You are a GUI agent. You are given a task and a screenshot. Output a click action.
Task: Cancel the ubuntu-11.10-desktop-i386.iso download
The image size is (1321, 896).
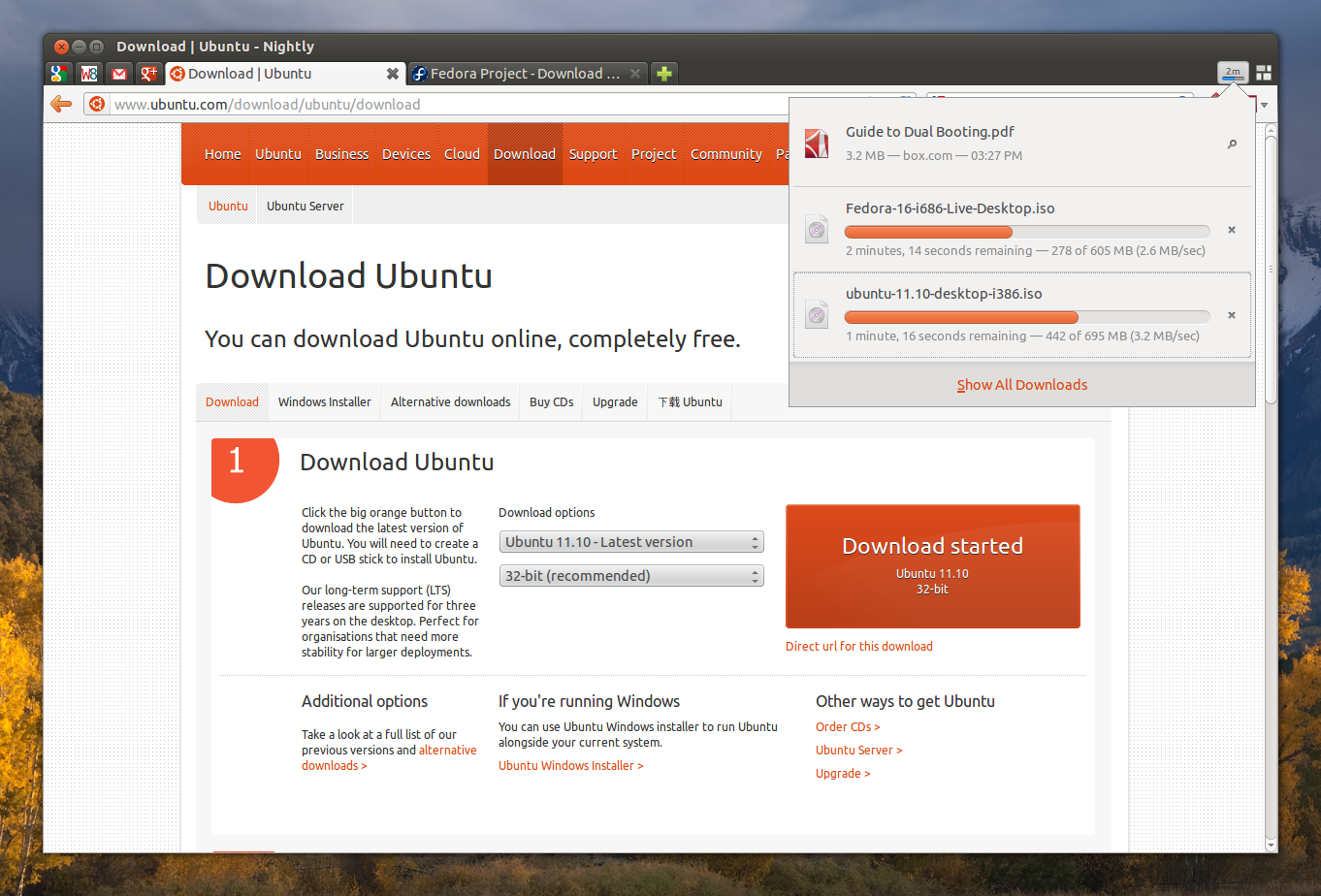(1232, 315)
